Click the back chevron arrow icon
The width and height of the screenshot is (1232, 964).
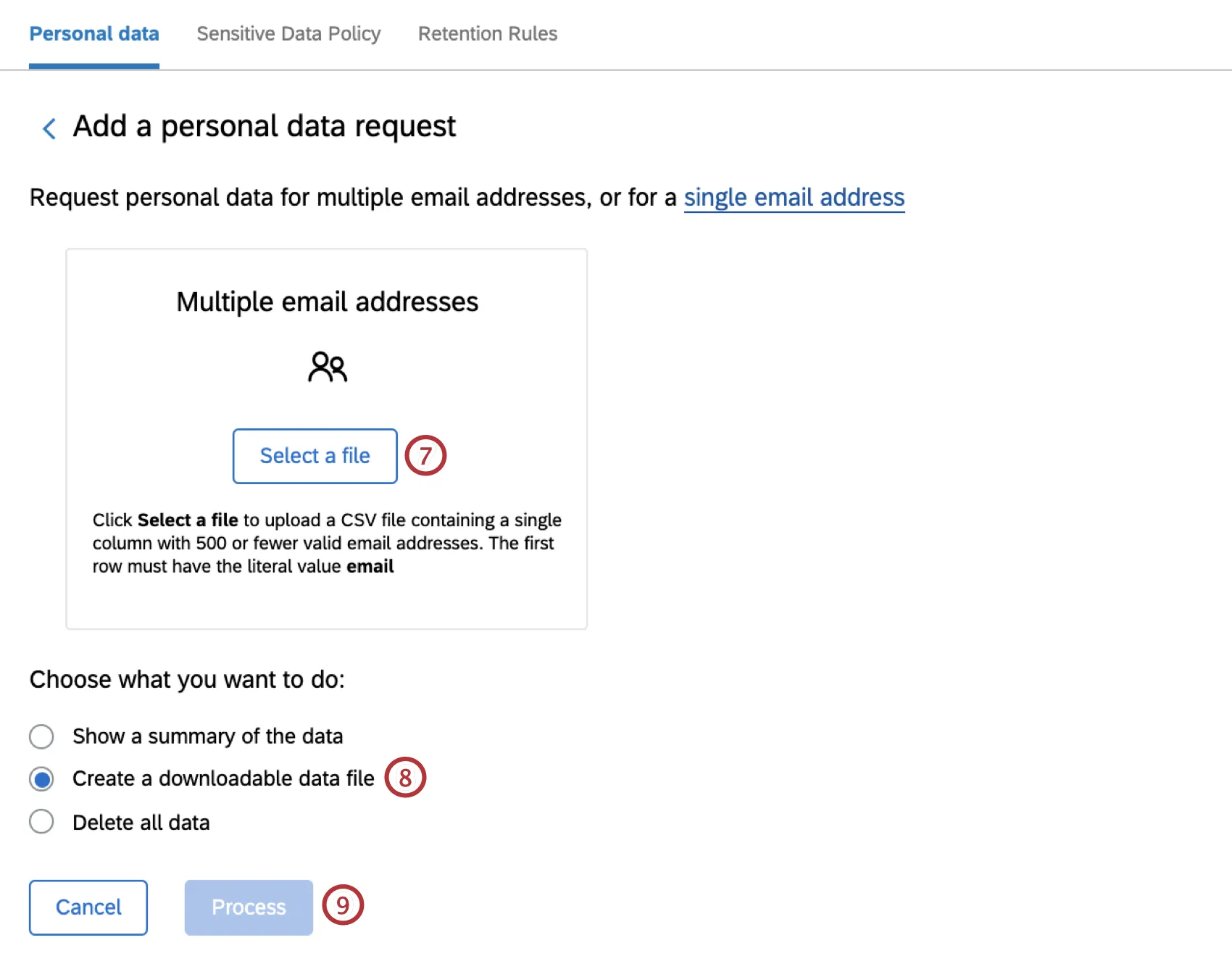click(x=49, y=128)
